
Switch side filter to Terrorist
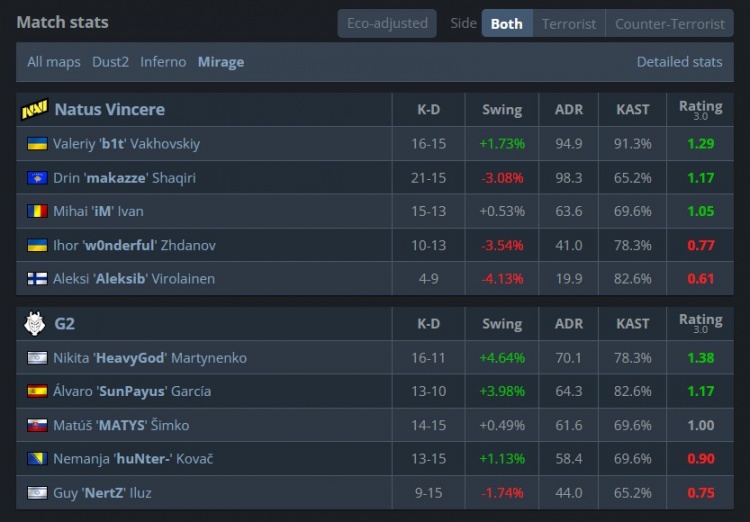click(x=569, y=23)
